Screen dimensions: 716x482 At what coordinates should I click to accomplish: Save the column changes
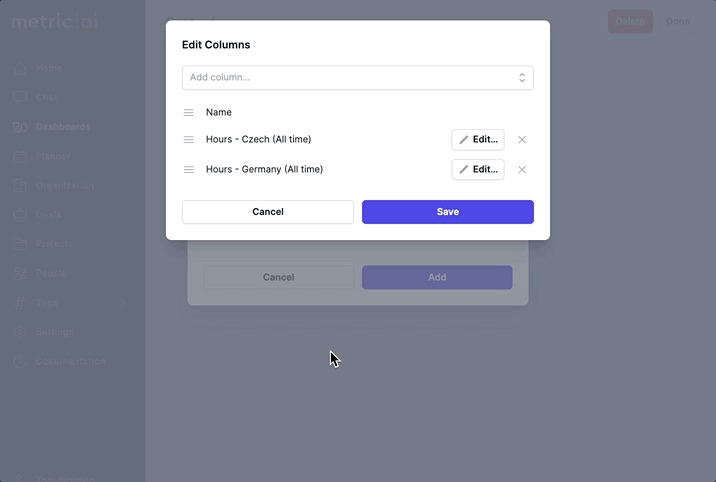tap(447, 212)
